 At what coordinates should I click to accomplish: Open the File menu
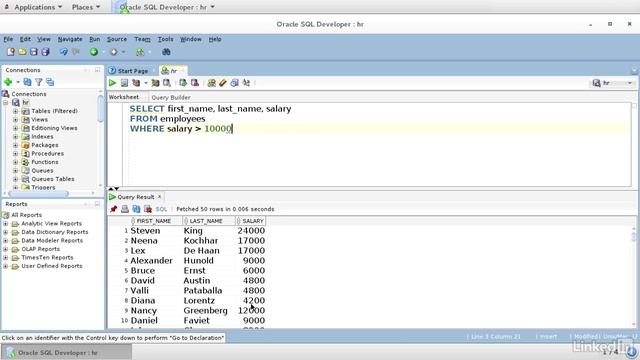coord(8,39)
